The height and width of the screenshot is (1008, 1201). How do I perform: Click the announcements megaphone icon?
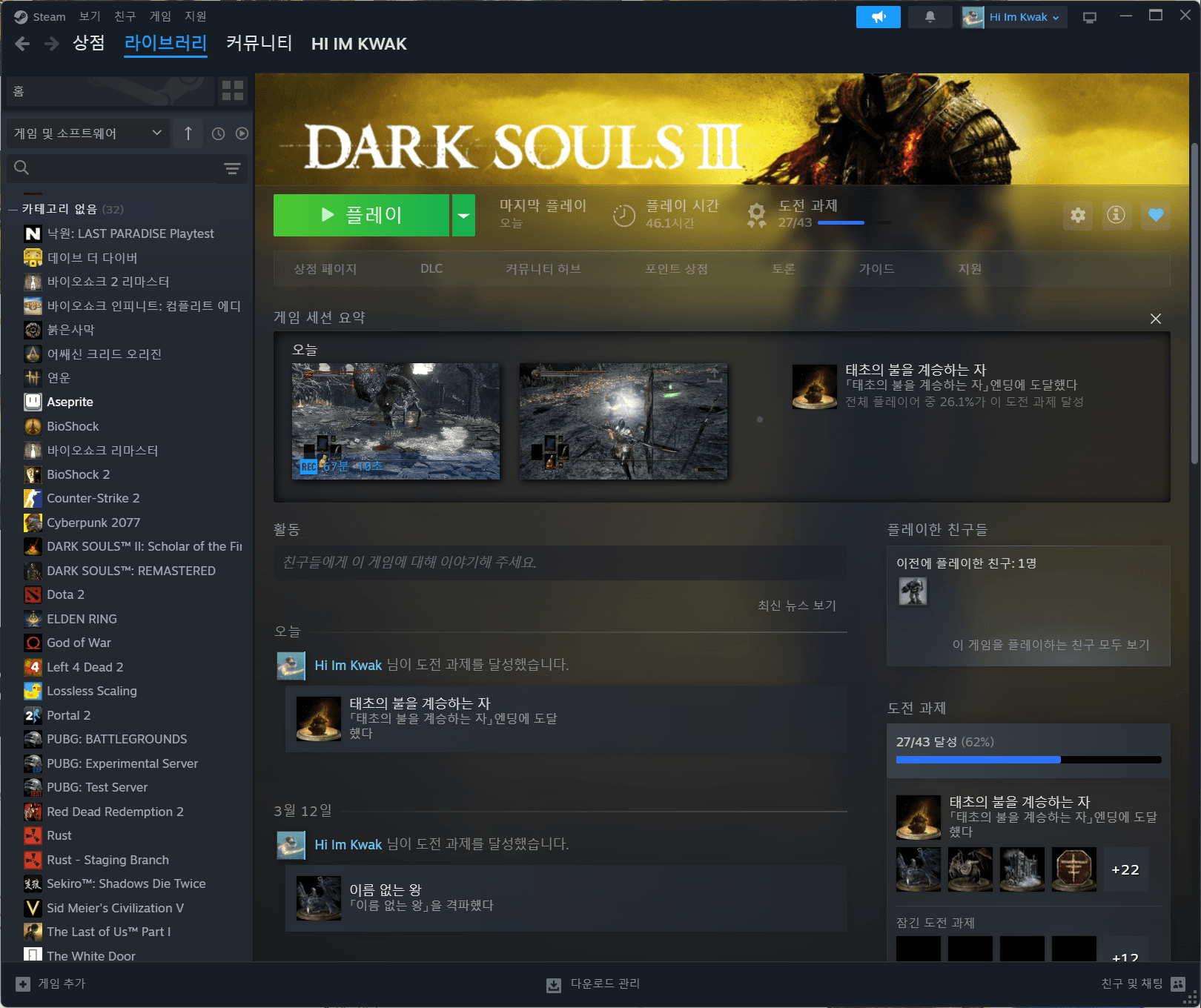tap(878, 17)
